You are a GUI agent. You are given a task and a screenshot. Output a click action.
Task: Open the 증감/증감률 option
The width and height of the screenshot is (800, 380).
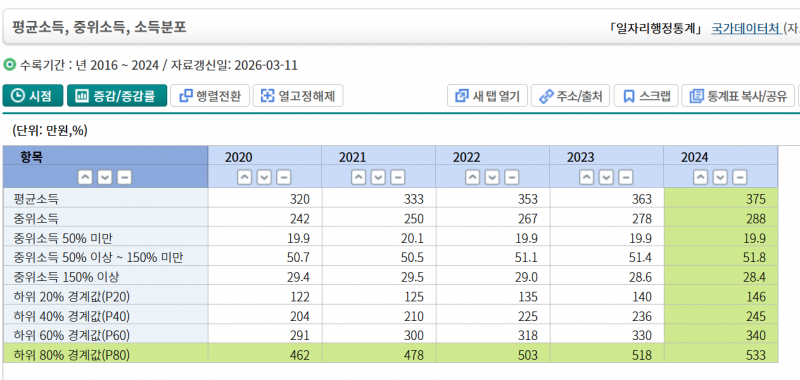tap(117, 96)
